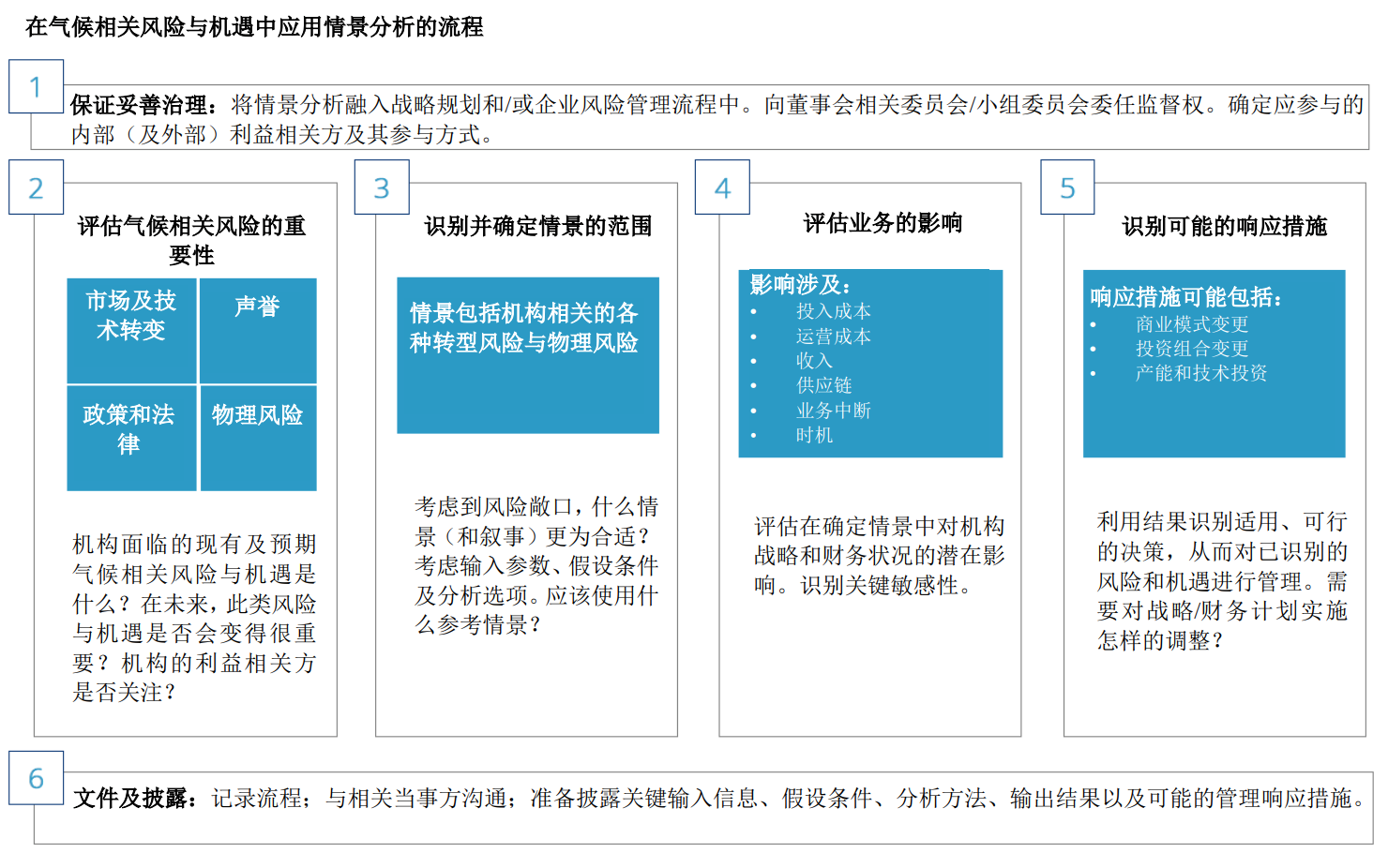The width and height of the screenshot is (1388, 868).
Task: Click the step 2 number badge
Action: click(x=35, y=187)
